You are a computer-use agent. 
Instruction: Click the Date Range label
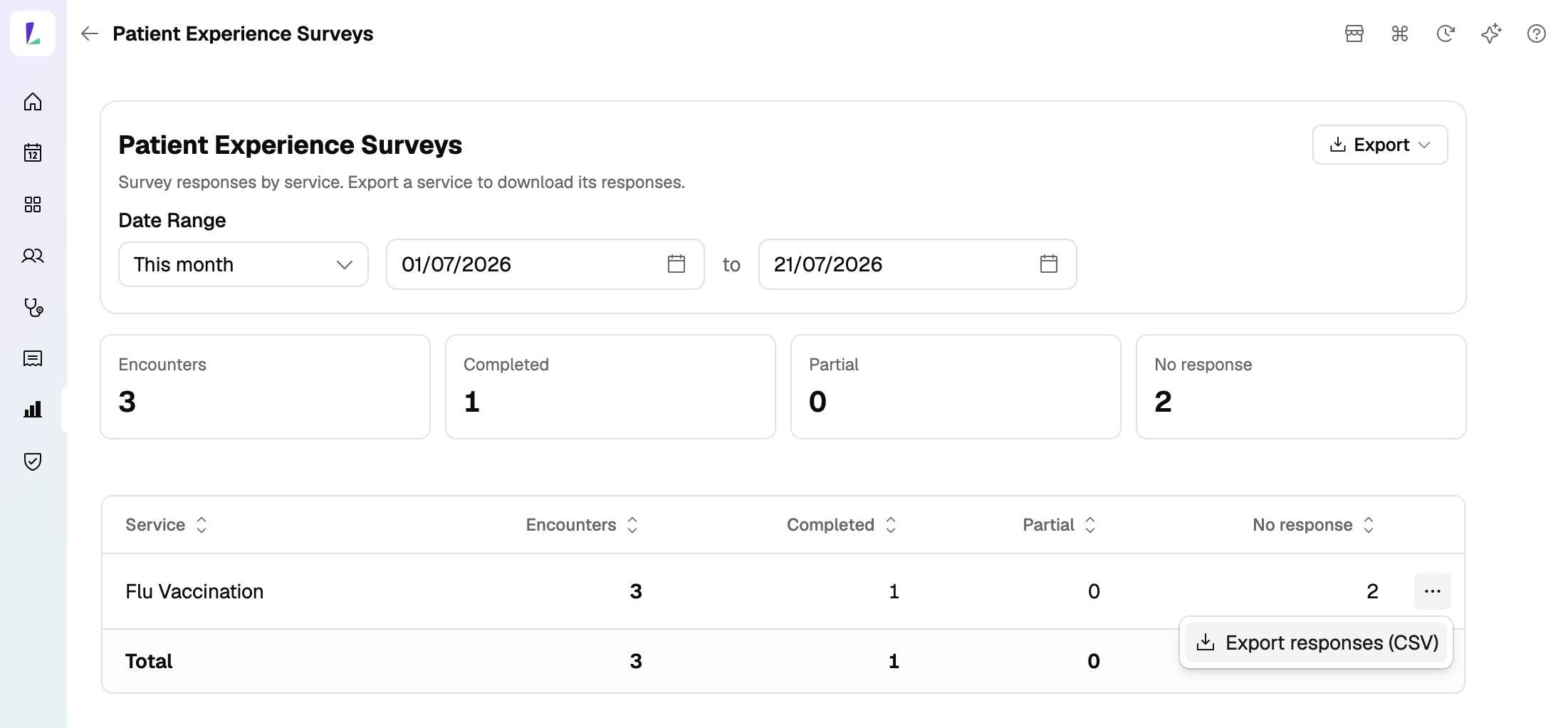coord(172,220)
